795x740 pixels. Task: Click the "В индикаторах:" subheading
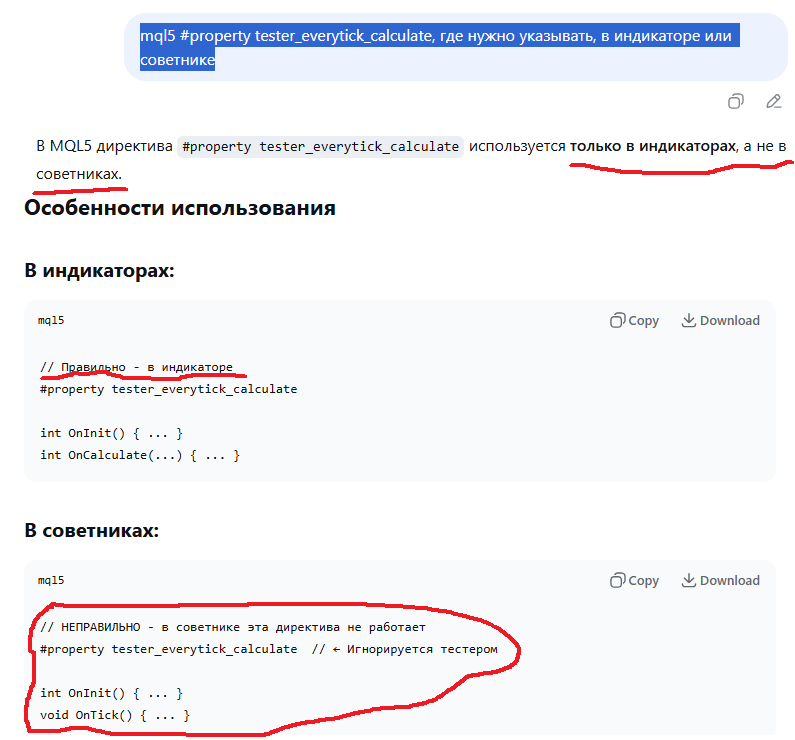(x=99, y=270)
